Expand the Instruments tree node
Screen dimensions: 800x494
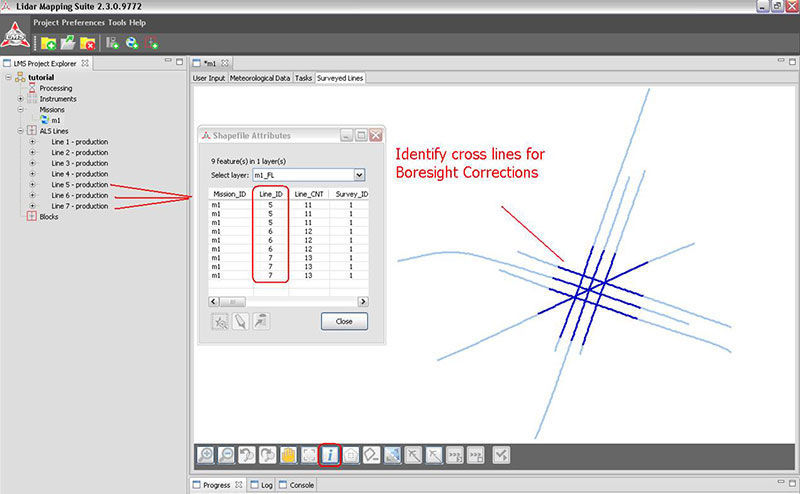coord(20,99)
